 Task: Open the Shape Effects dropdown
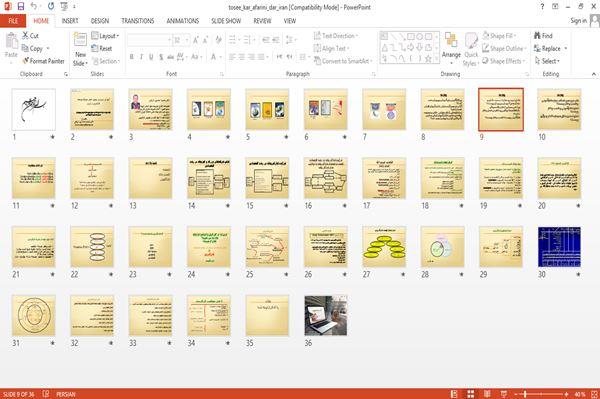(504, 61)
